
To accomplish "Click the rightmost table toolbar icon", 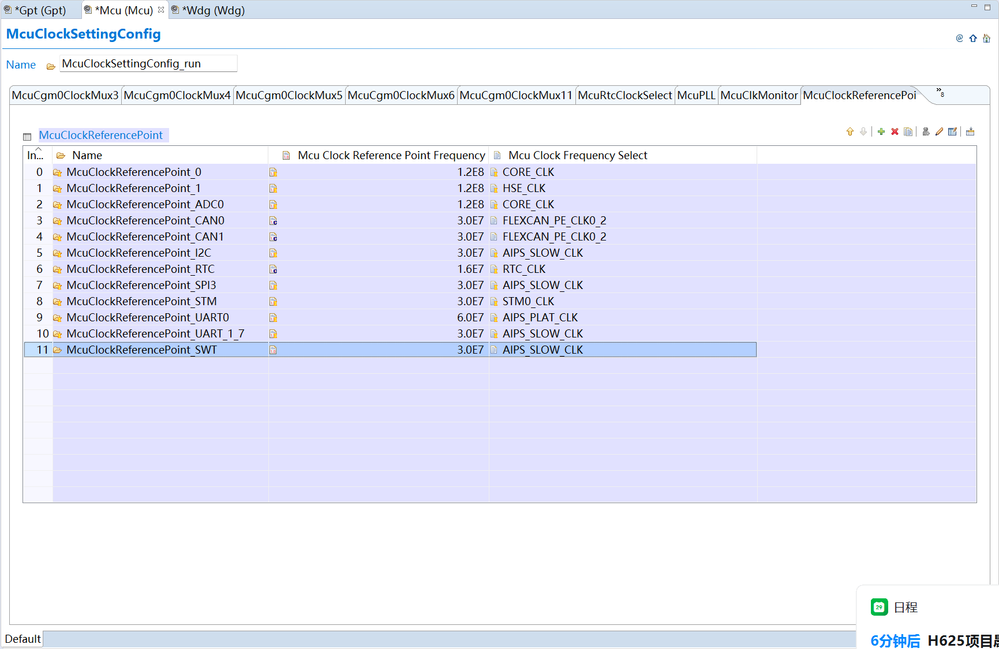I will [x=970, y=132].
